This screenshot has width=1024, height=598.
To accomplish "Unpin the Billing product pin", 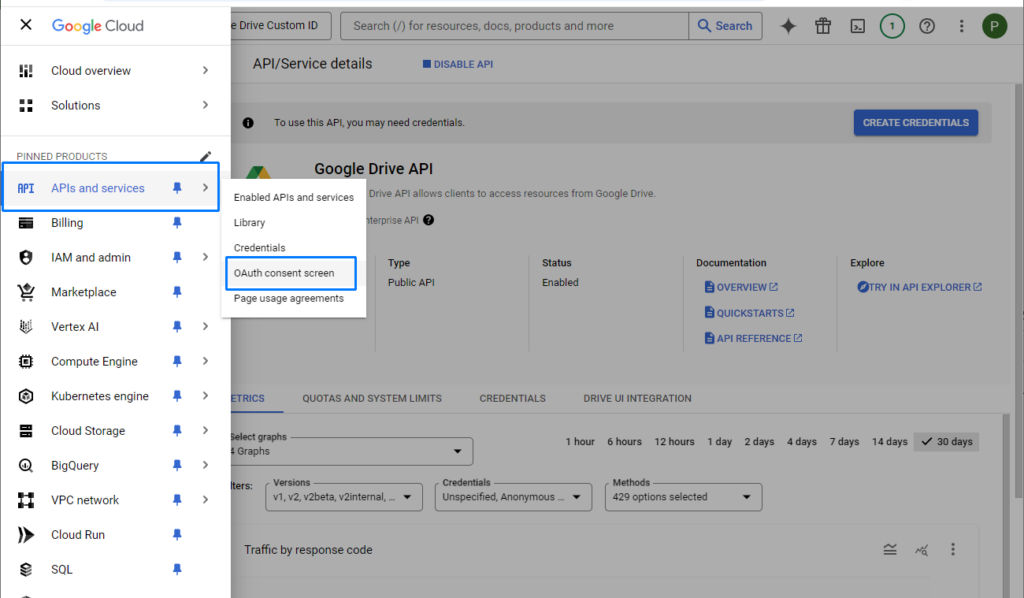I will click(177, 223).
